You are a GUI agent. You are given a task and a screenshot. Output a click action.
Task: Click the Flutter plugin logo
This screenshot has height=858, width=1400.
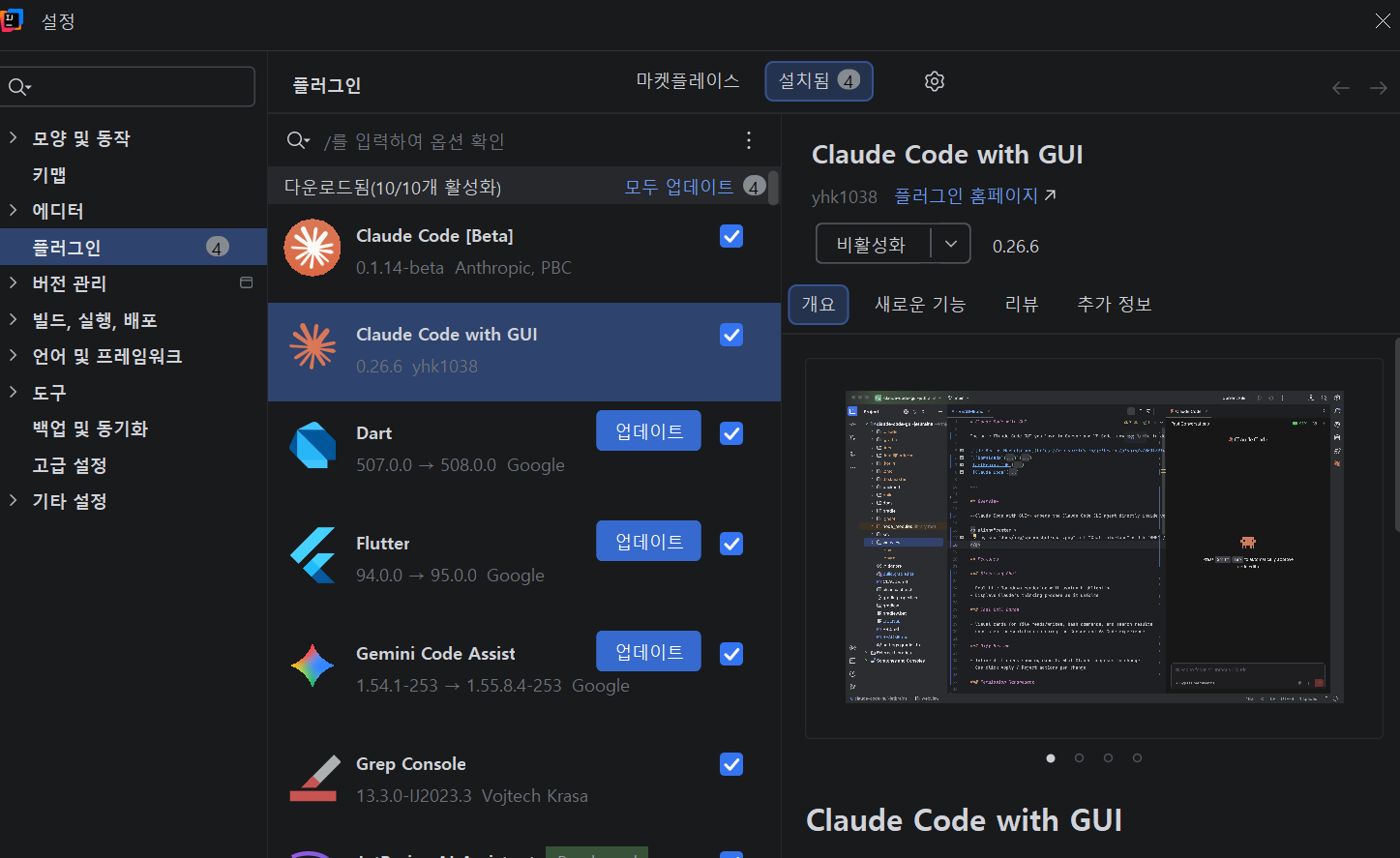(313, 555)
